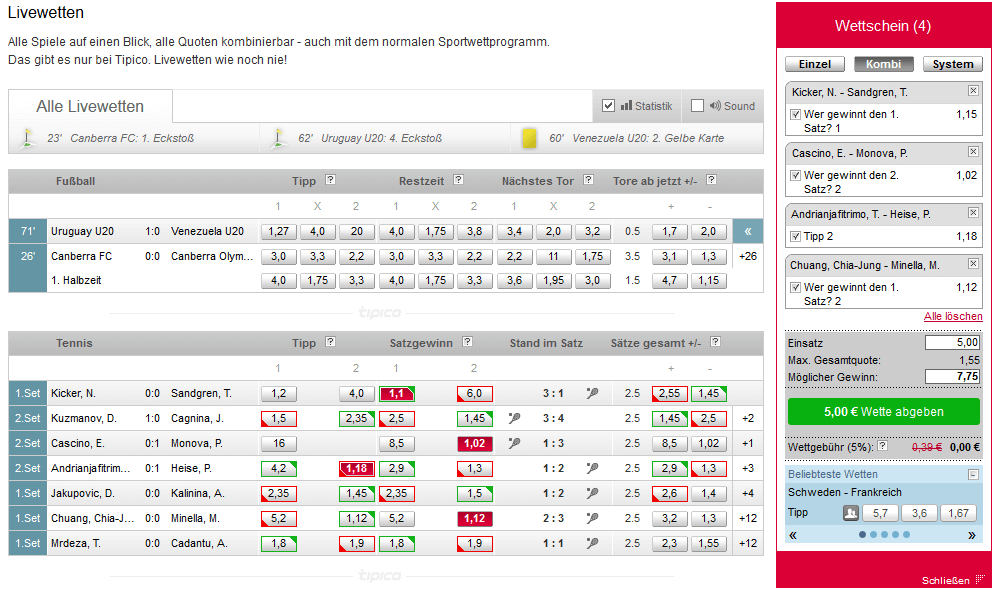The height and width of the screenshot is (592, 994).
Task: Click the serve racket icon in Cascino row
Action: 514,443
